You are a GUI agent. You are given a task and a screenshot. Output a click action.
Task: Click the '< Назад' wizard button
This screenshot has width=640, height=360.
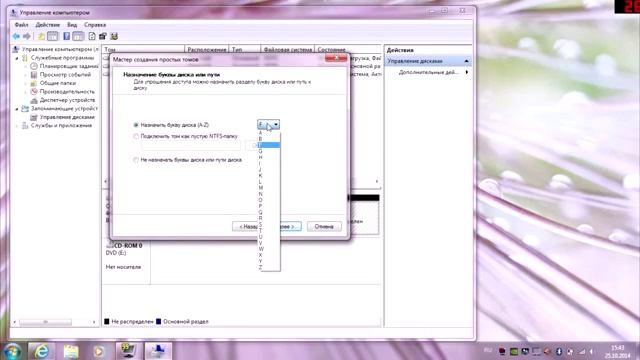(245, 227)
